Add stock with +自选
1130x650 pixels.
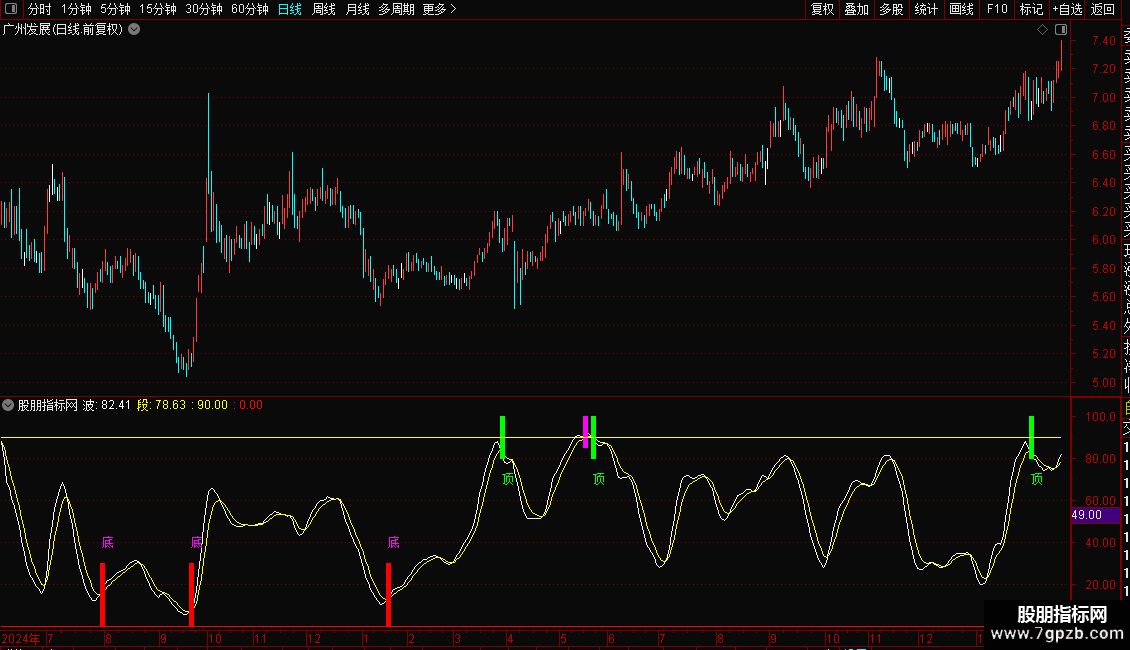[1067, 9]
